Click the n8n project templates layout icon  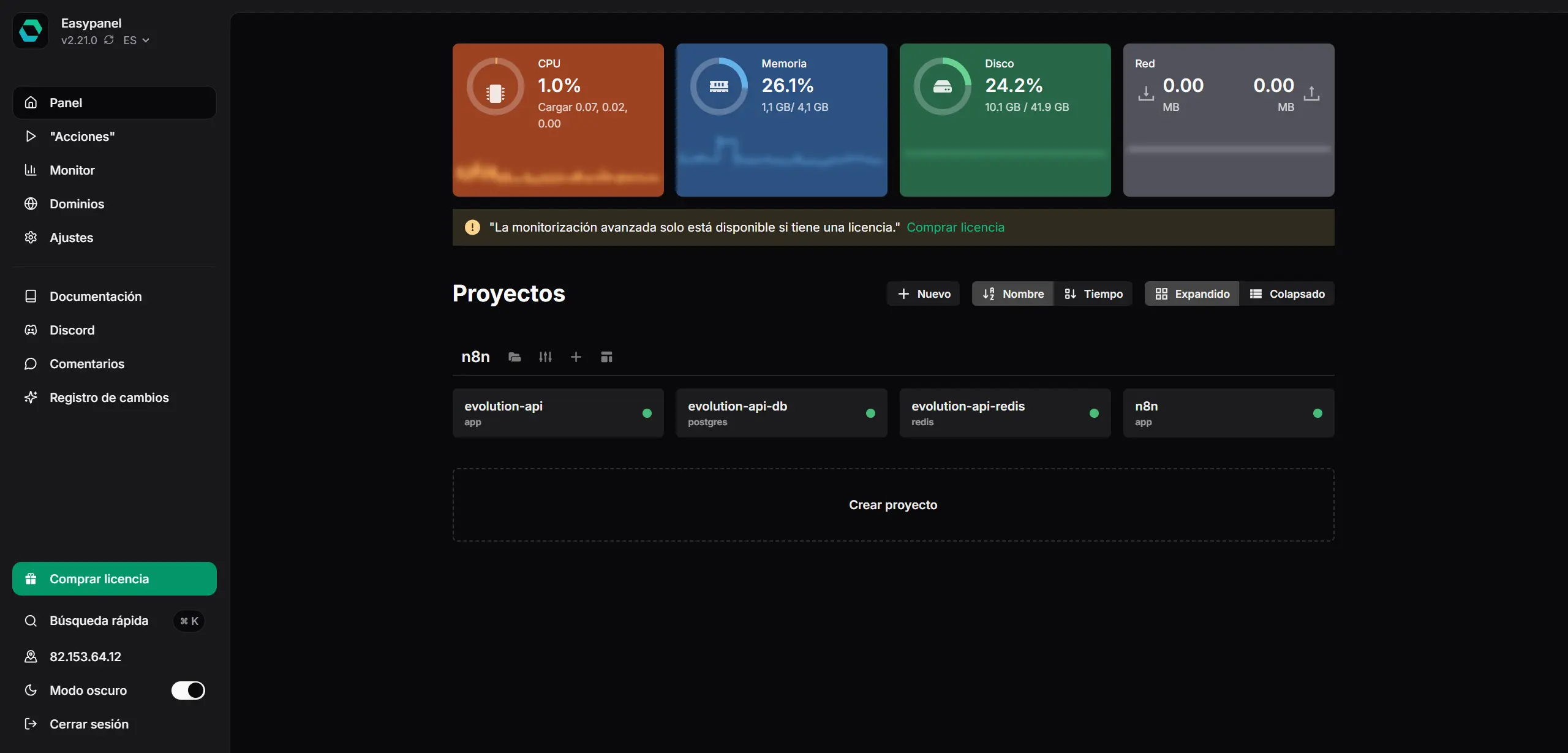pos(606,357)
